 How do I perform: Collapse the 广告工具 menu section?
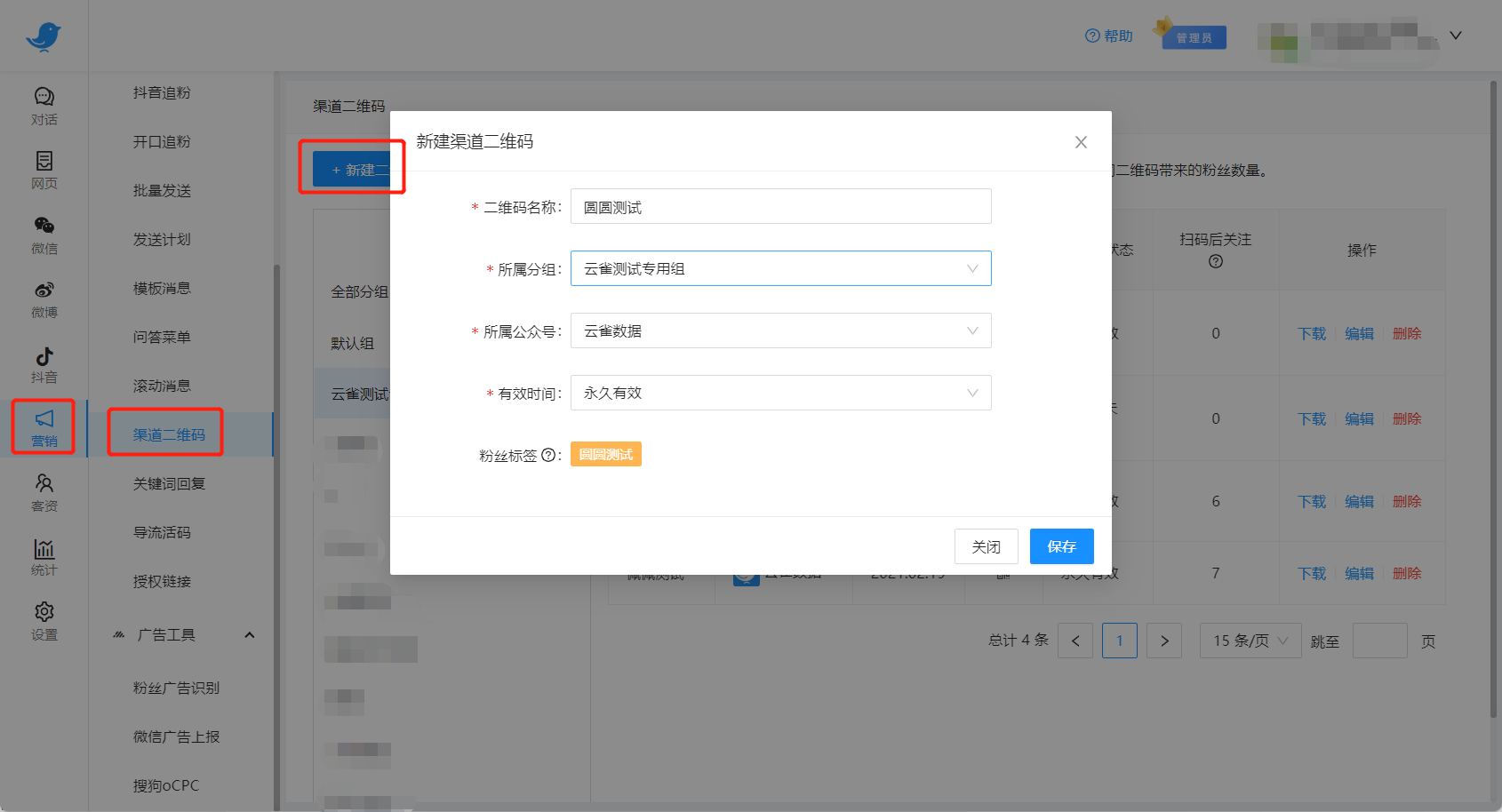pos(250,634)
